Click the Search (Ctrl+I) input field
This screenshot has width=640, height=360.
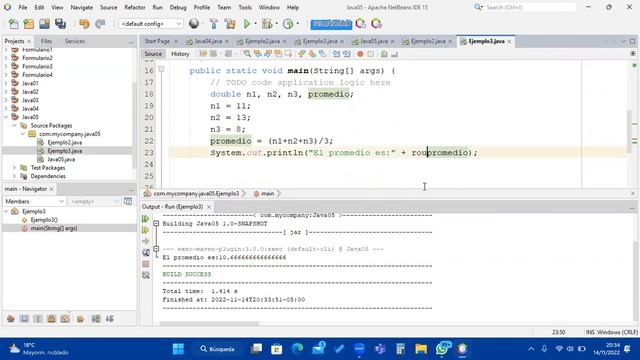530,7
